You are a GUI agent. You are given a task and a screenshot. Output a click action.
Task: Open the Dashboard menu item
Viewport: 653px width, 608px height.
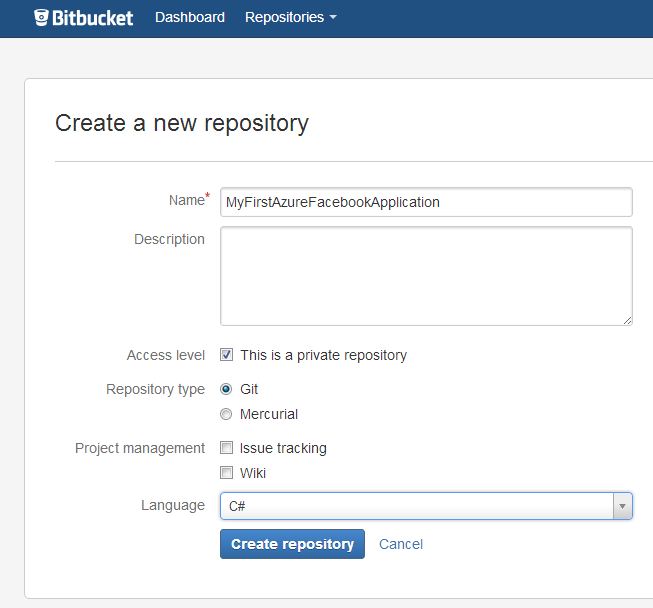[190, 17]
